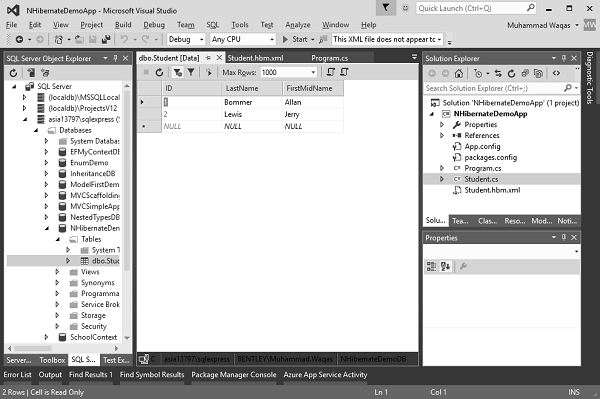The image size is (600, 399).
Task: Click the Undo toolbar icon
Action: pyautogui.click(x=124, y=39)
